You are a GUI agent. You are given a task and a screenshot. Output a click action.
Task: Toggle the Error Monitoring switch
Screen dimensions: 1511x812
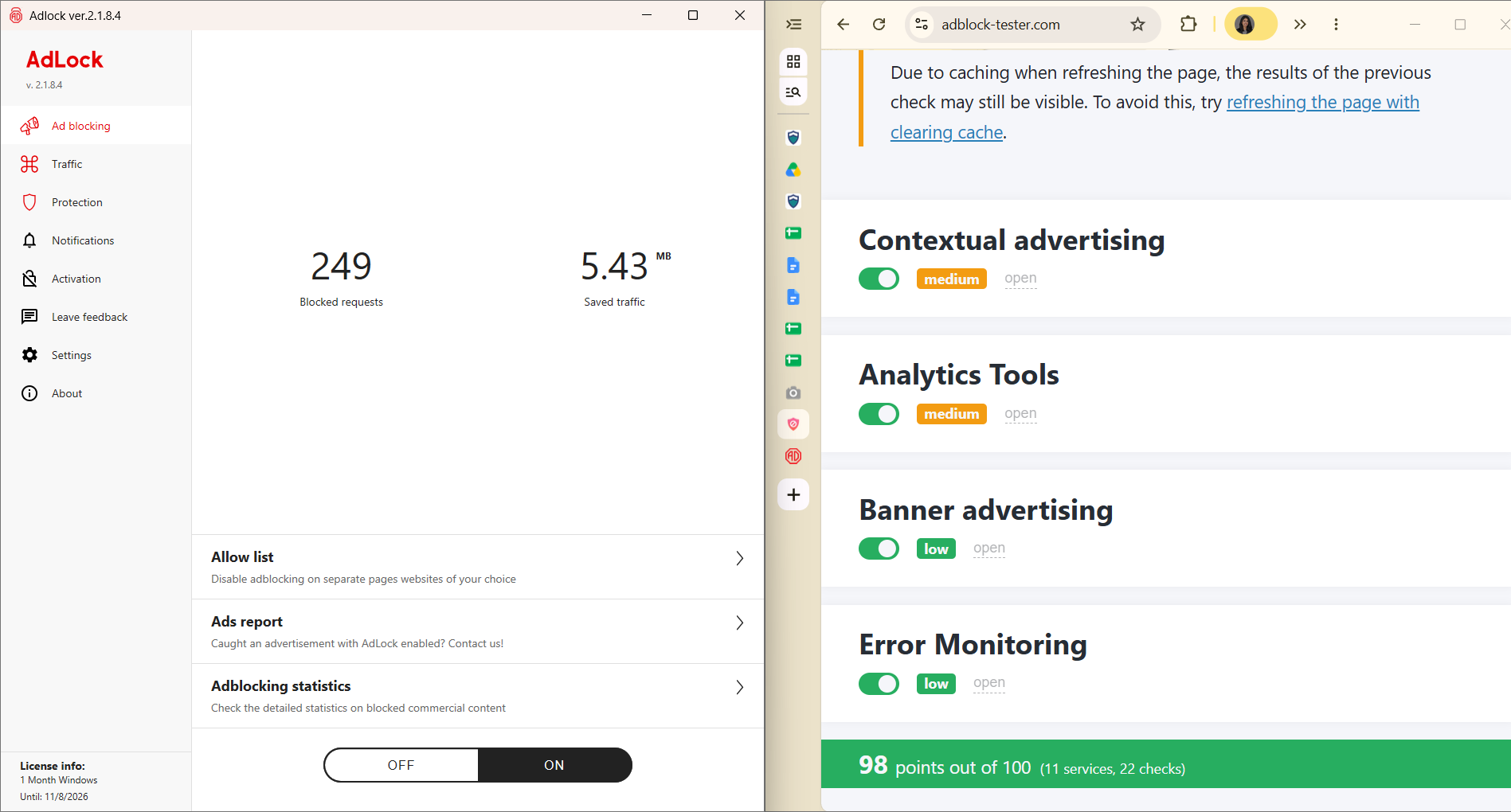point(879,684)
